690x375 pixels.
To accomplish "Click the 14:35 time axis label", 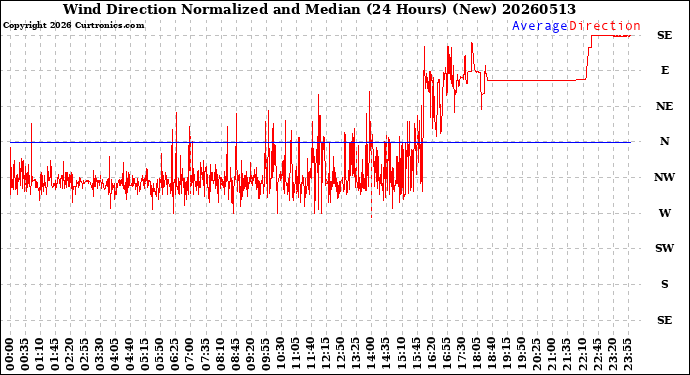I will [385, 354].
